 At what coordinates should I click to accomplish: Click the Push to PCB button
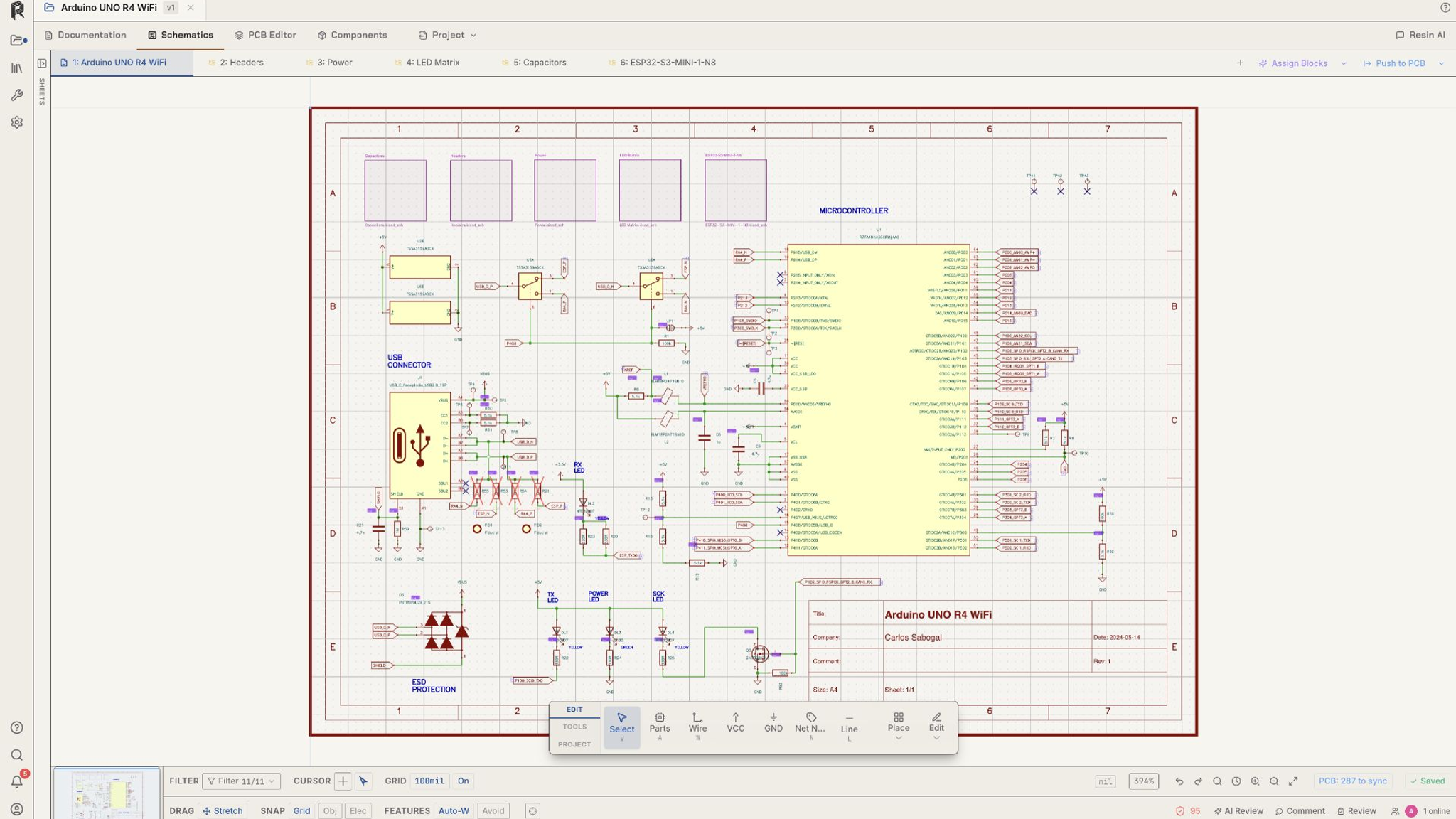pos(1393,63)
